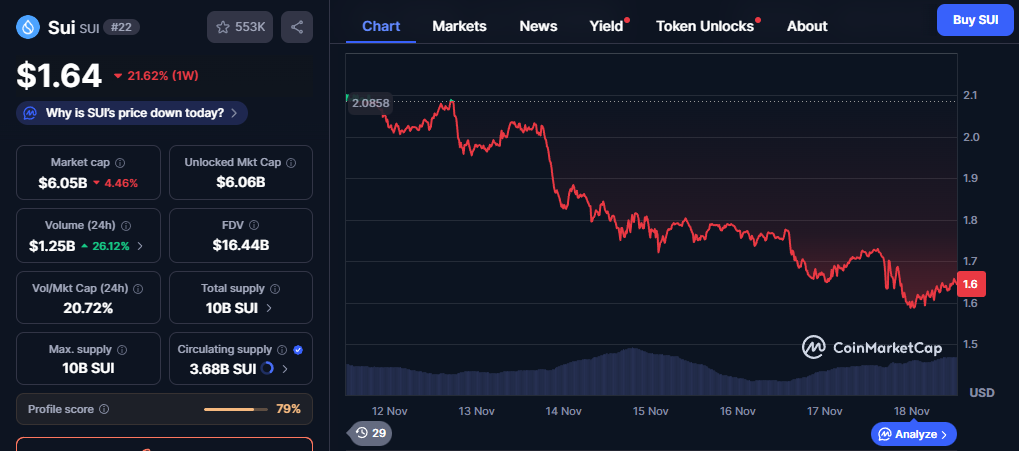Open the Token Unlocks tab
Image resolution: width=1019 pixels, height=451 pixels.
[705, 26]
